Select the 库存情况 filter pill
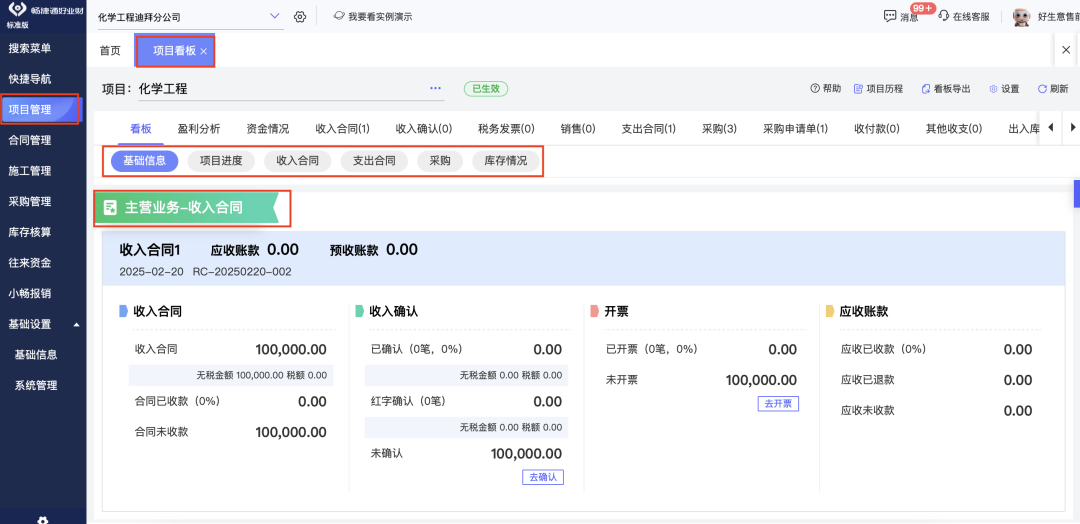The height and width of the screenshot is (524, 1080). (505, 161)
